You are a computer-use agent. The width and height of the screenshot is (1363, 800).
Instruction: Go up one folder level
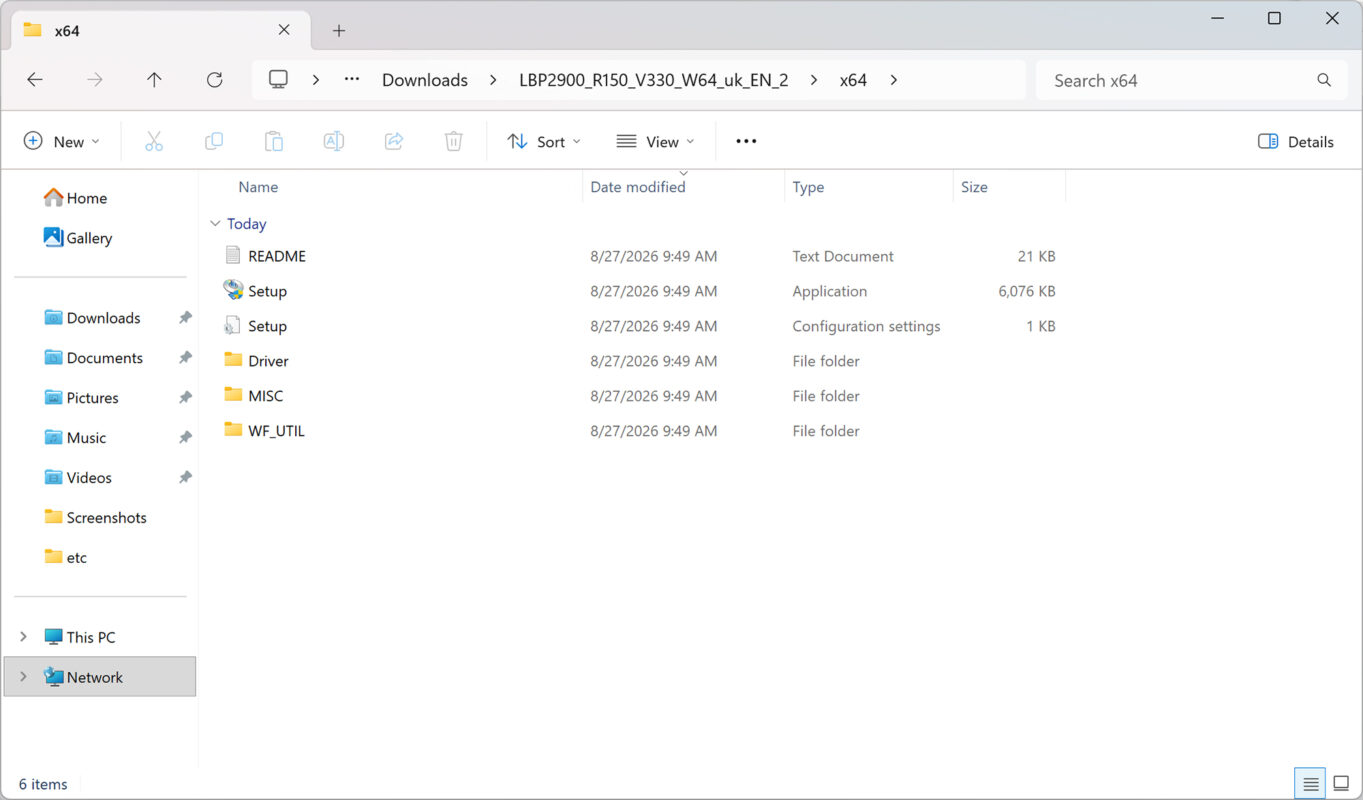(x=154, y=80)
